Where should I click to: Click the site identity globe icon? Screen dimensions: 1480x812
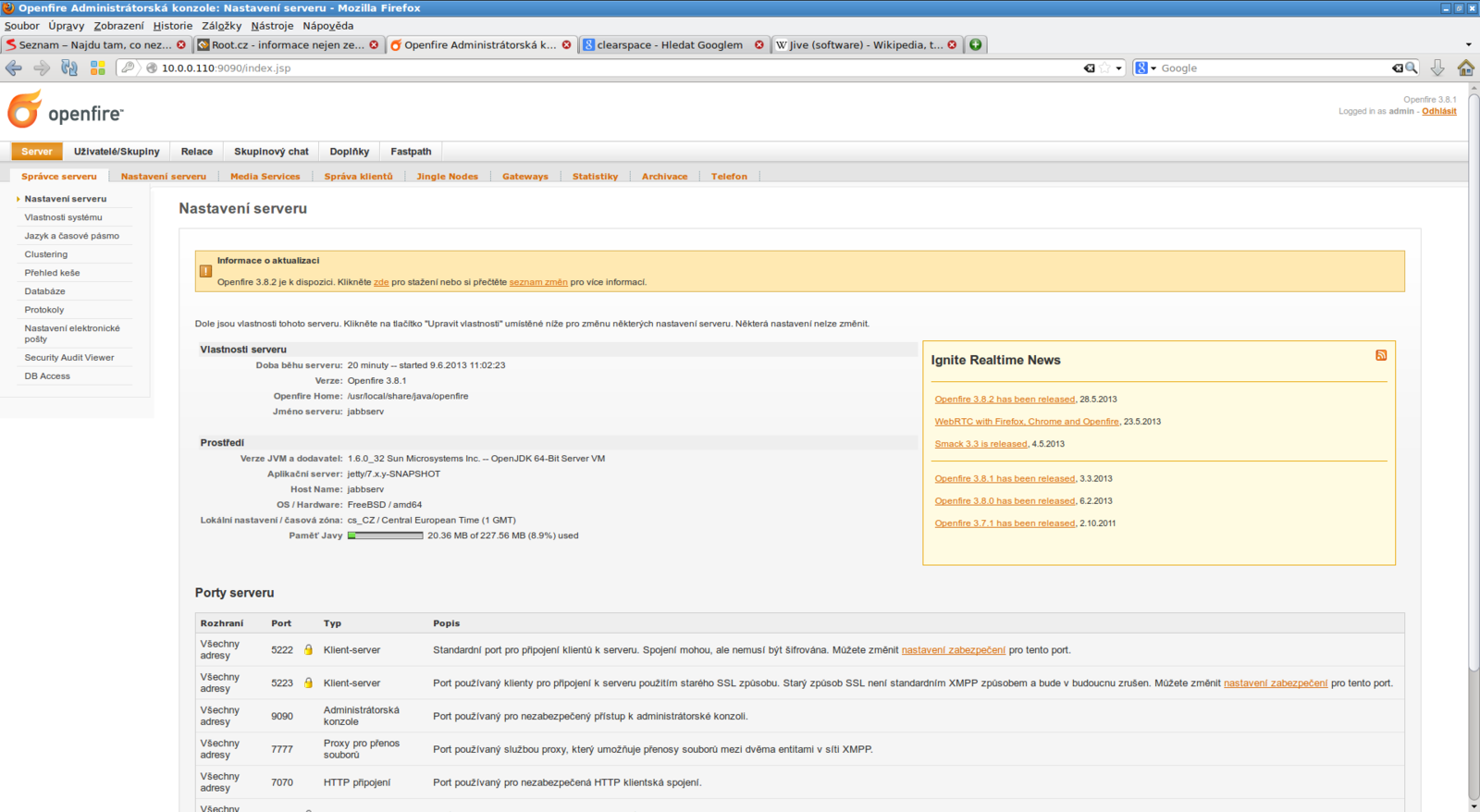pyautogui.click(x=152, y=68)
